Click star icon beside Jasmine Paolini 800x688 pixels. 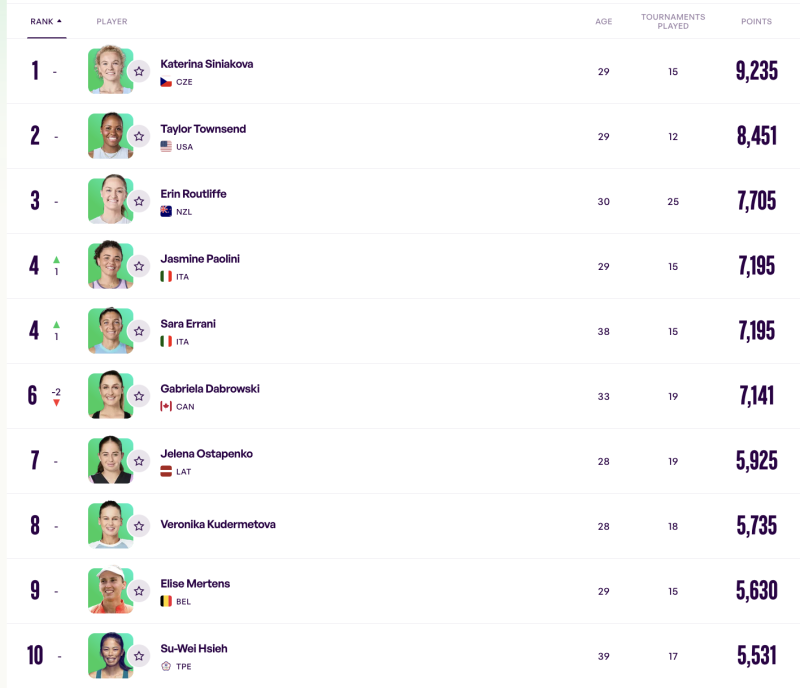139,266
